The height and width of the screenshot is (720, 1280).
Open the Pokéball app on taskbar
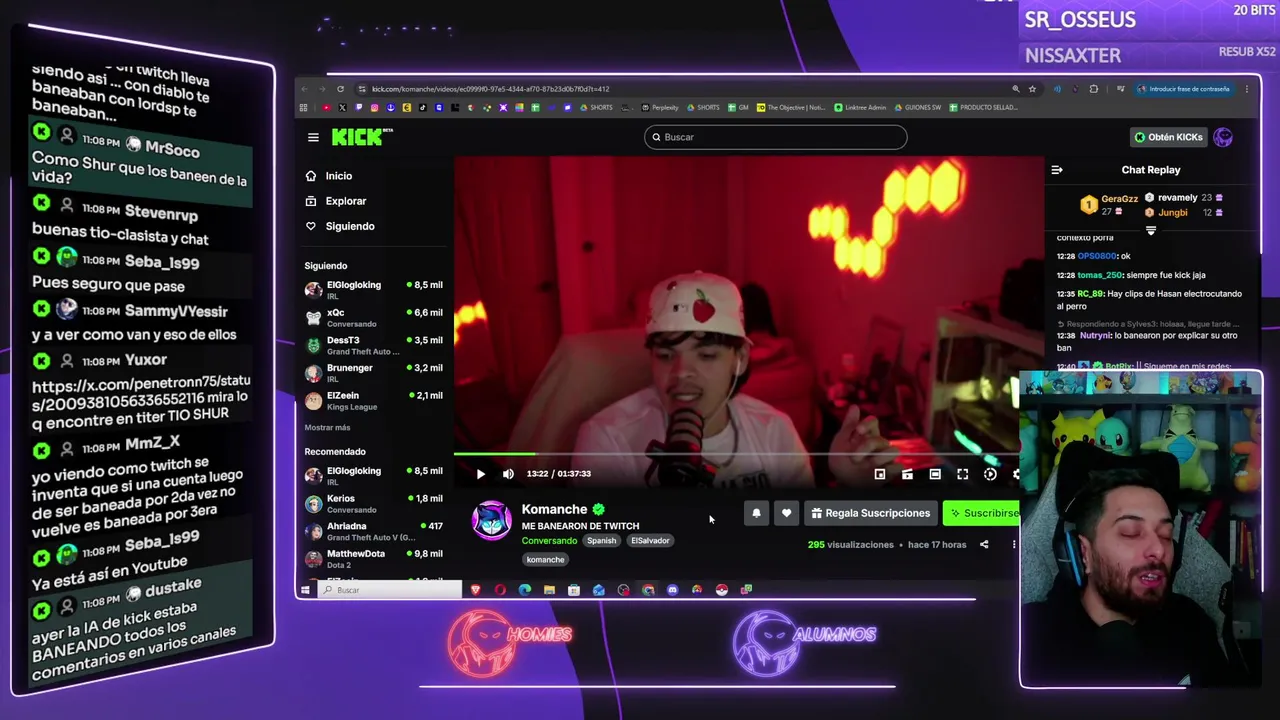tap(721, 590)
